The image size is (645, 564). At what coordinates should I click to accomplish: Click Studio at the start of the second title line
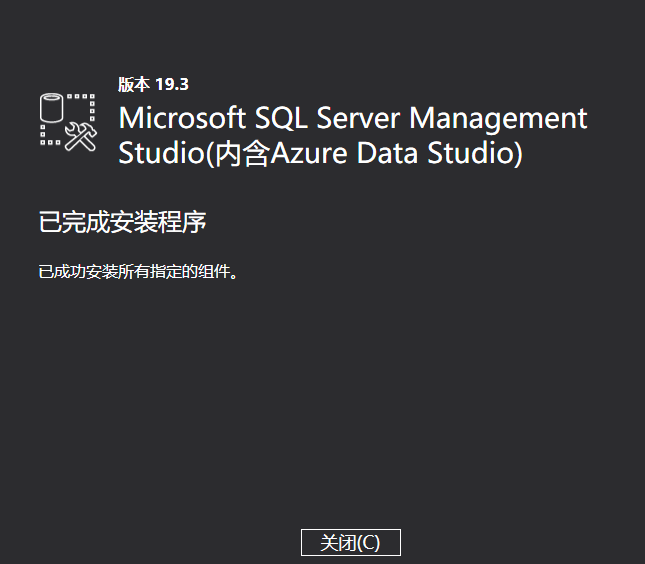click(x=160, y=154)
